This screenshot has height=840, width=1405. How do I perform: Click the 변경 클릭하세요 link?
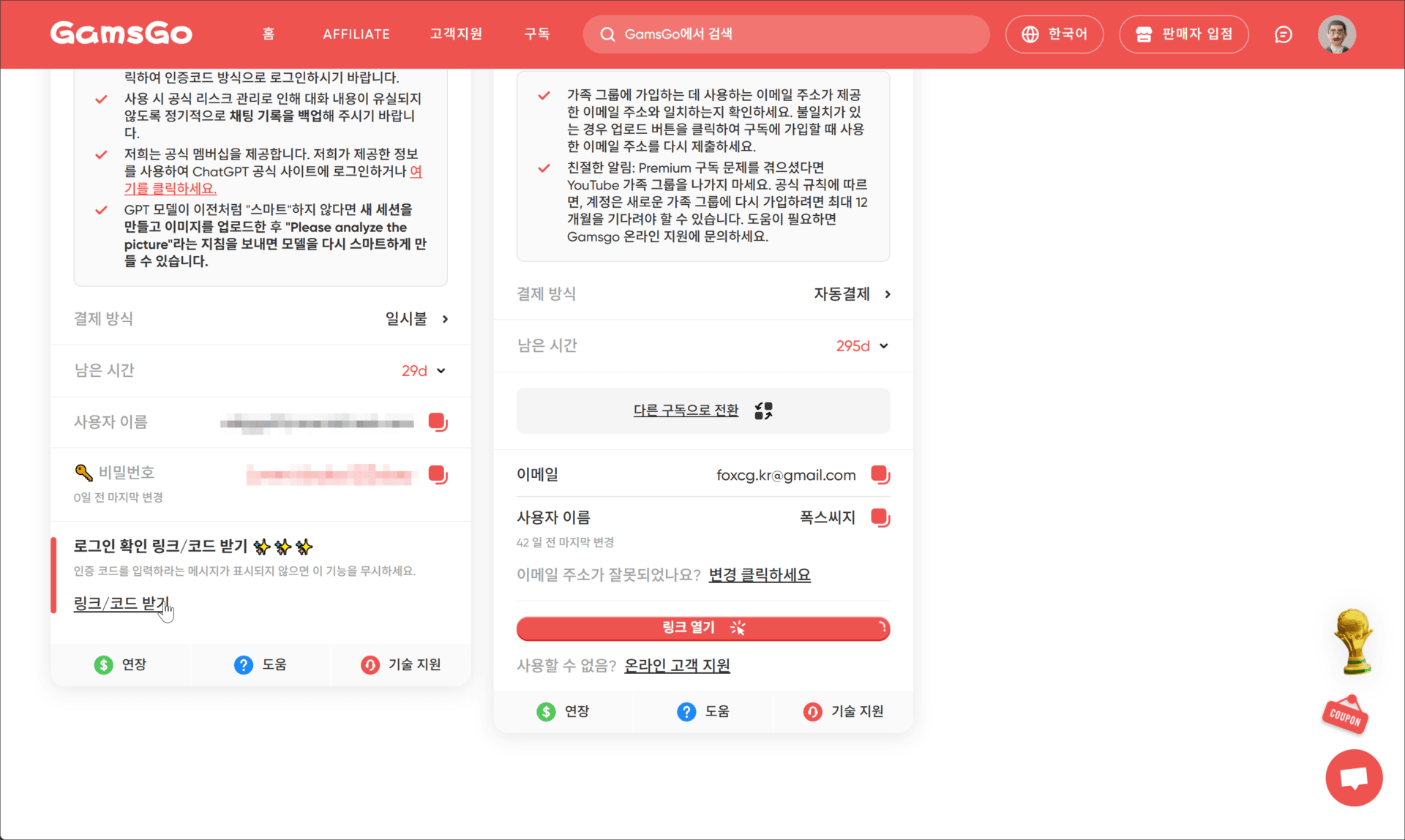(x=760, y=575)
